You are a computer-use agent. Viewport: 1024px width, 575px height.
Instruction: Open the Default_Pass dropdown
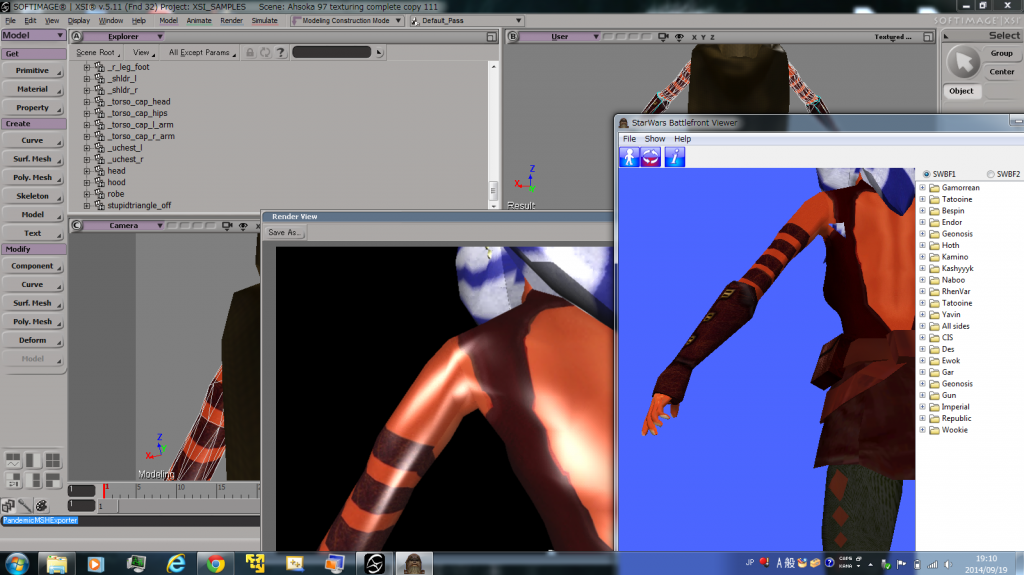pos(467,21)
